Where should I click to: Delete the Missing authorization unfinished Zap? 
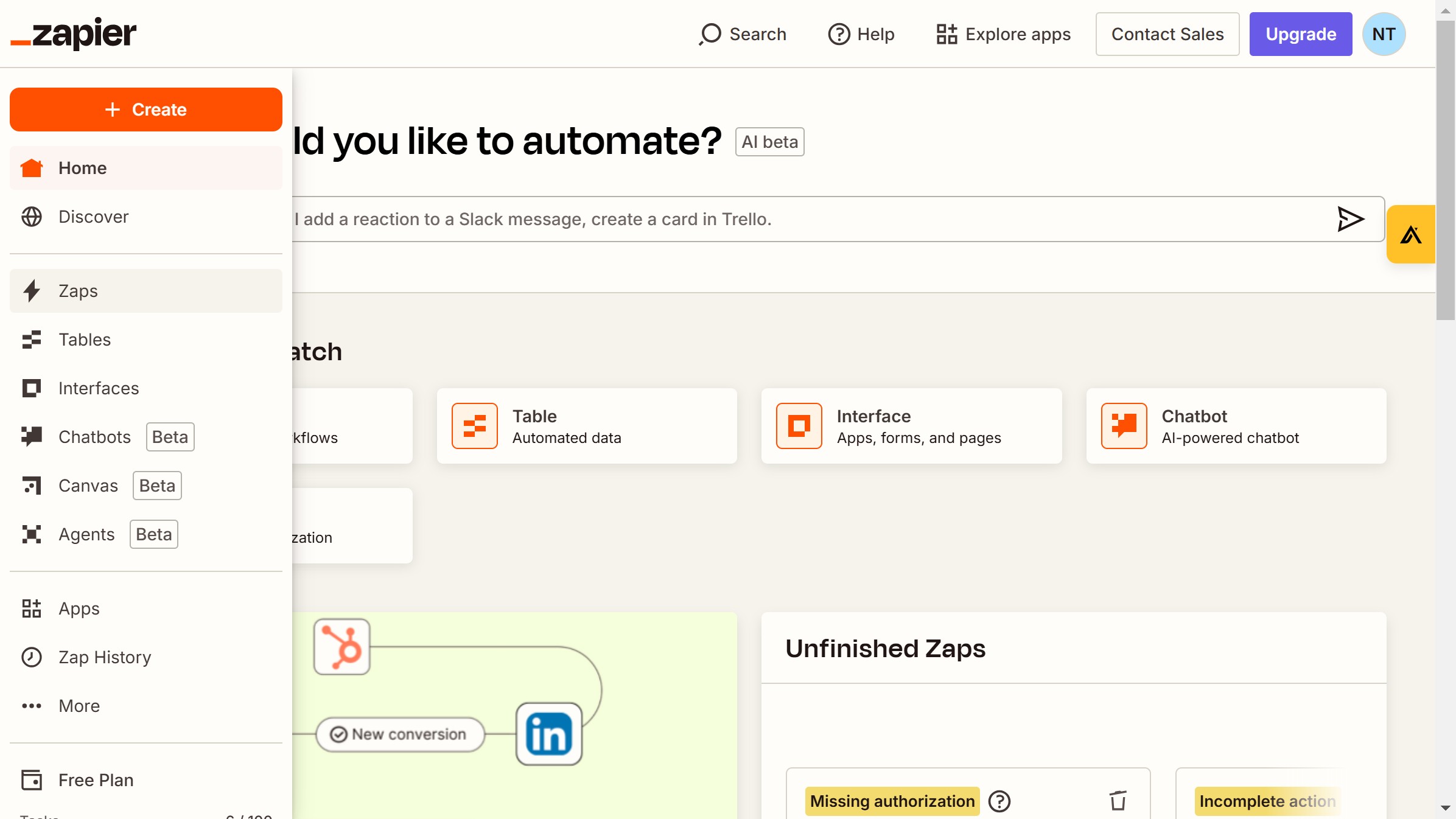pyautogui.click(x=1118, y=801)
